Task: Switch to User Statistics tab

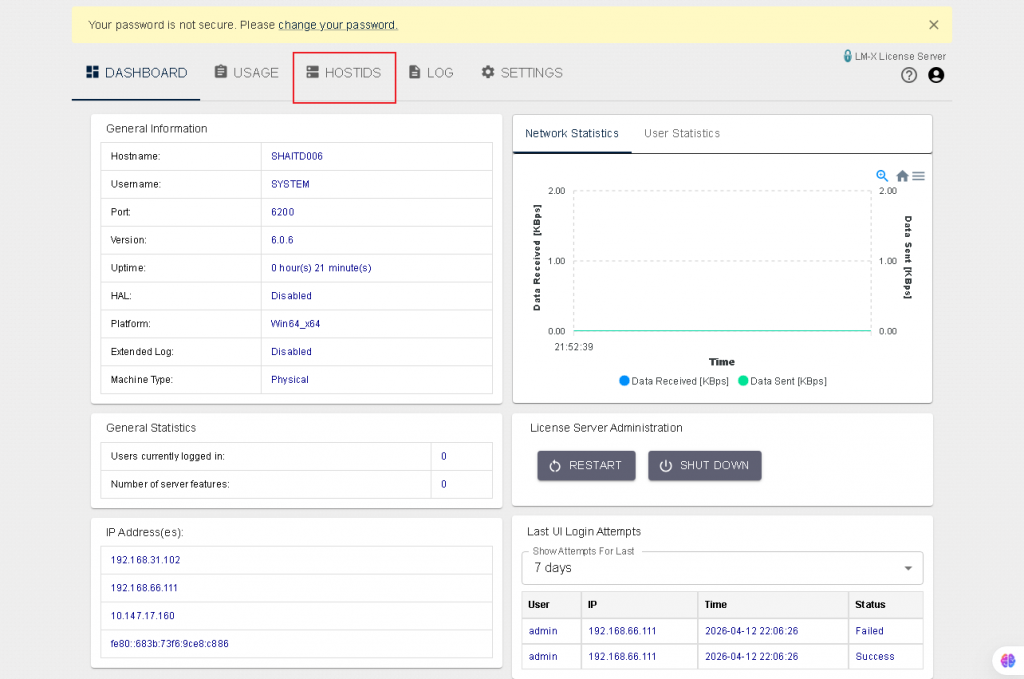Action: tap(682, 134)
